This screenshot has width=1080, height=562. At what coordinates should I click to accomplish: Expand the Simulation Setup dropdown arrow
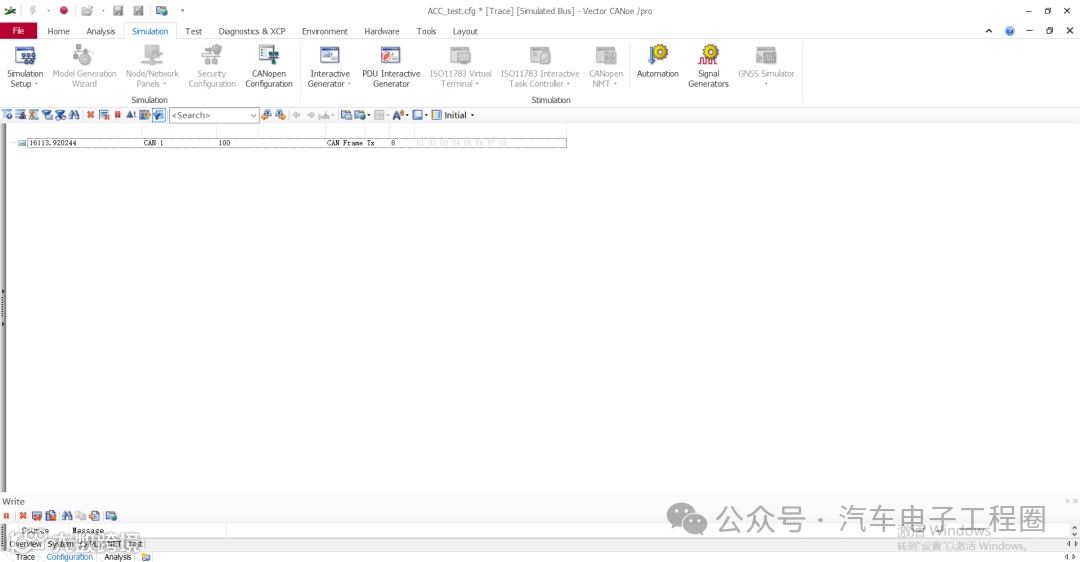pyautogui.click(x=36, y=84)
